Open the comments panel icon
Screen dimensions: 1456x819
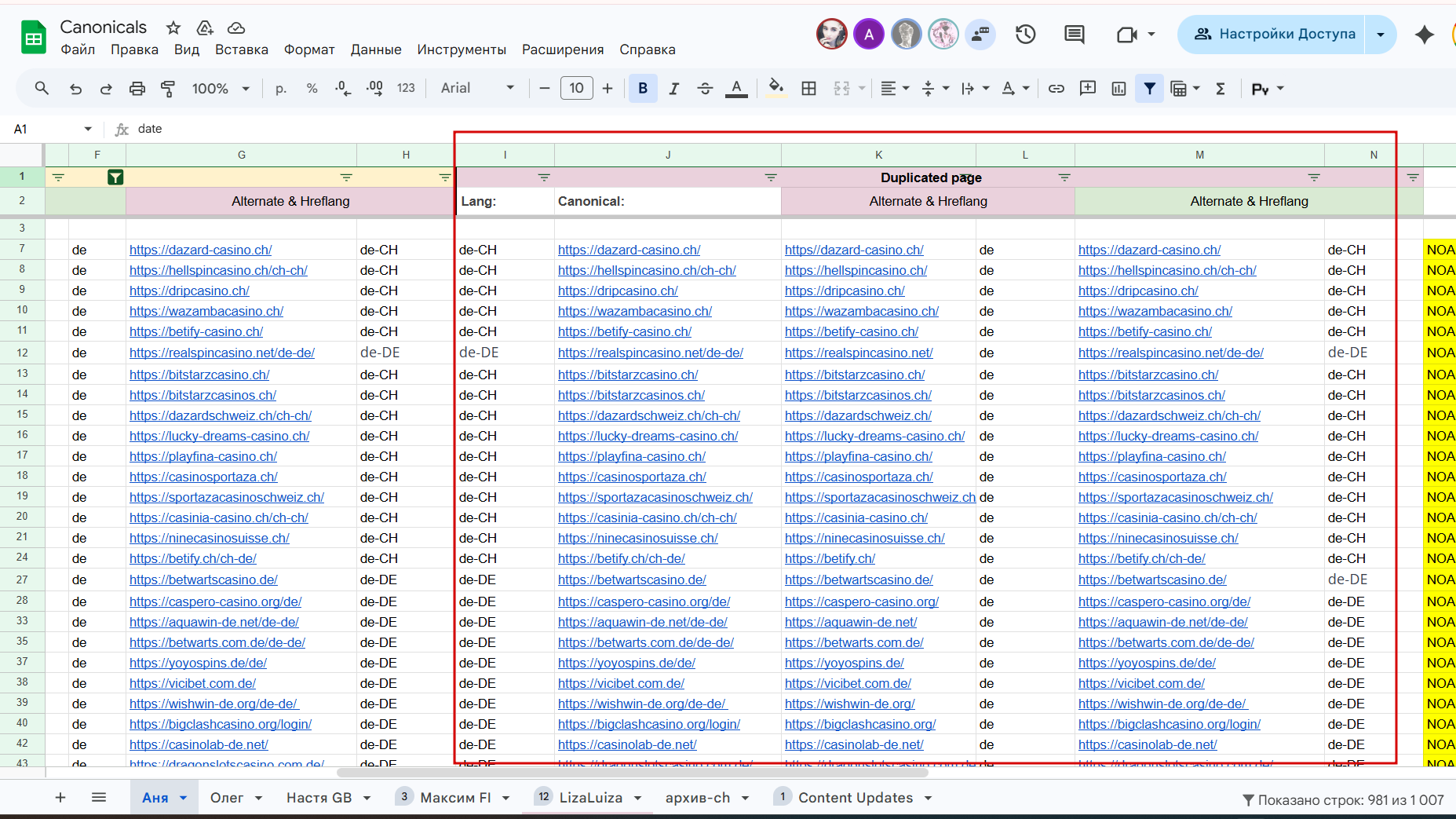[1074, 35]
